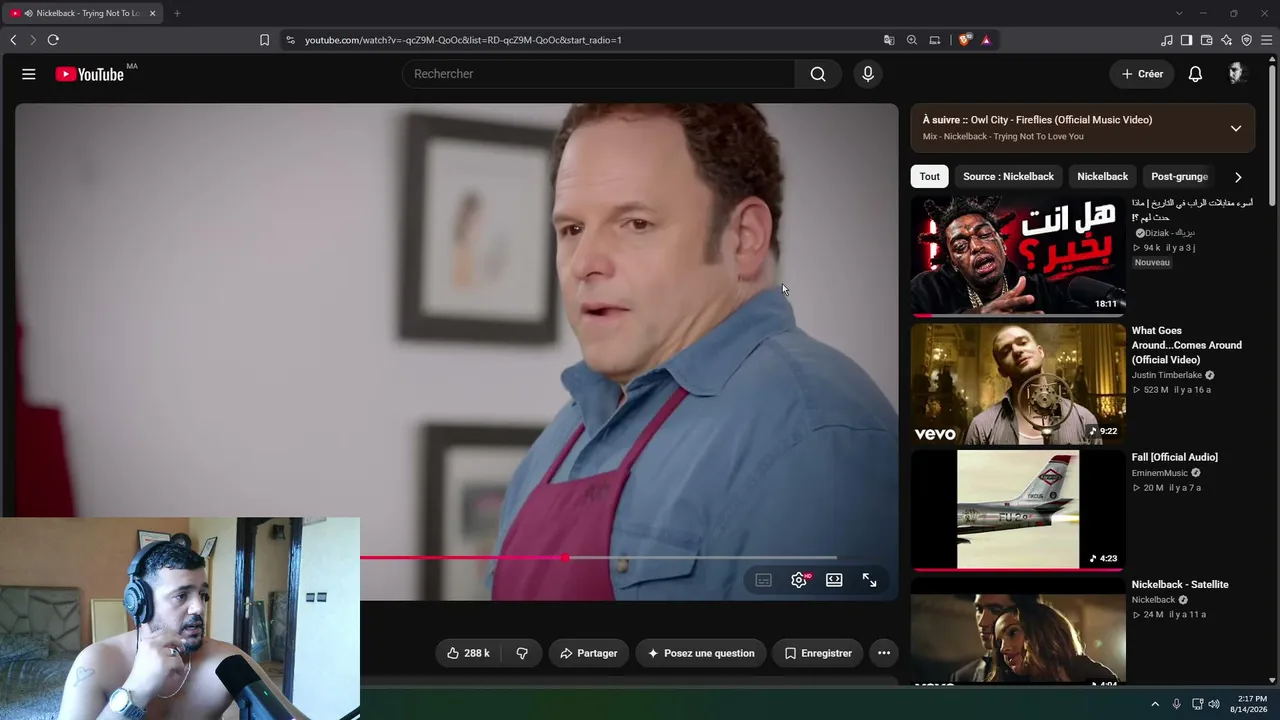Image resolution: width=1280 pixels, height=720 pixels.
Task: Open YouTube notifications bell
Action: point(1195,74)
